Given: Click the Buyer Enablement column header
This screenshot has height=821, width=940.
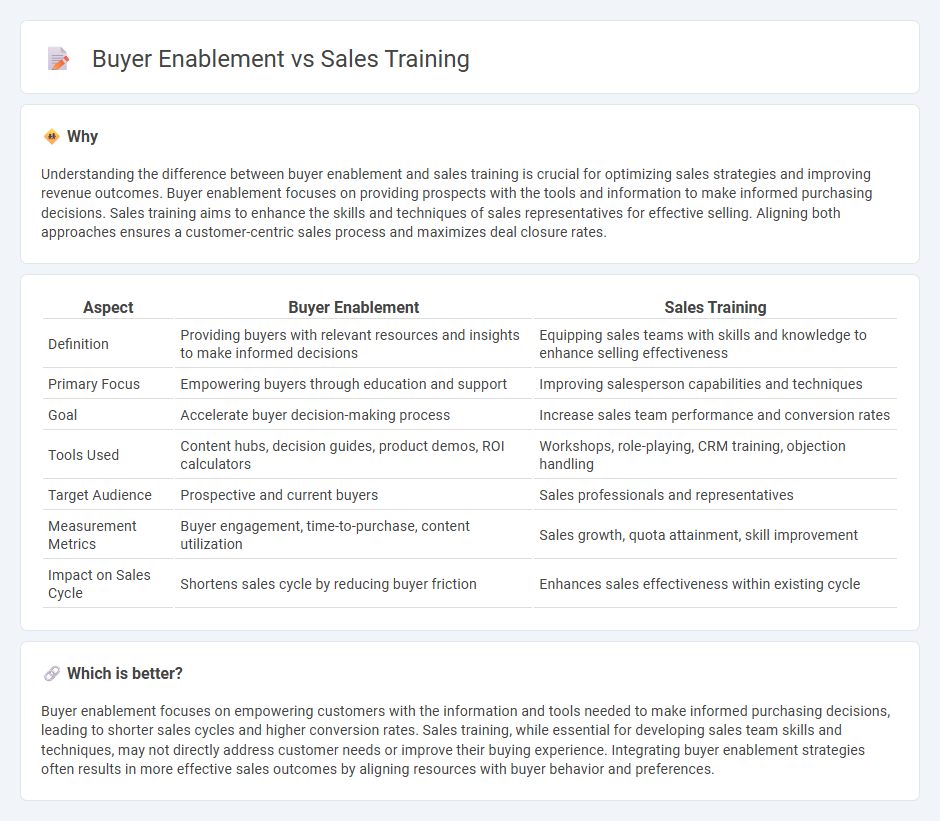Looking at the screenshot, I should tap(353, 307).
